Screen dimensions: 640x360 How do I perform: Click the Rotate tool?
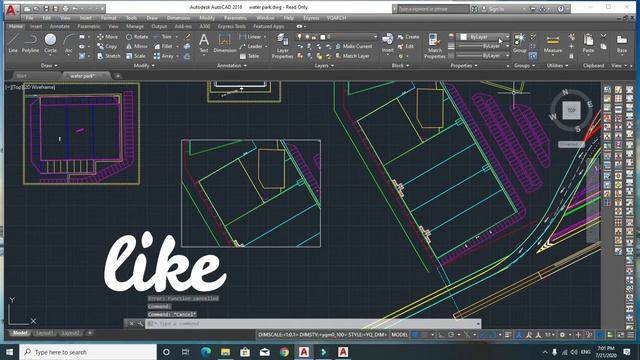pos(137,37)
